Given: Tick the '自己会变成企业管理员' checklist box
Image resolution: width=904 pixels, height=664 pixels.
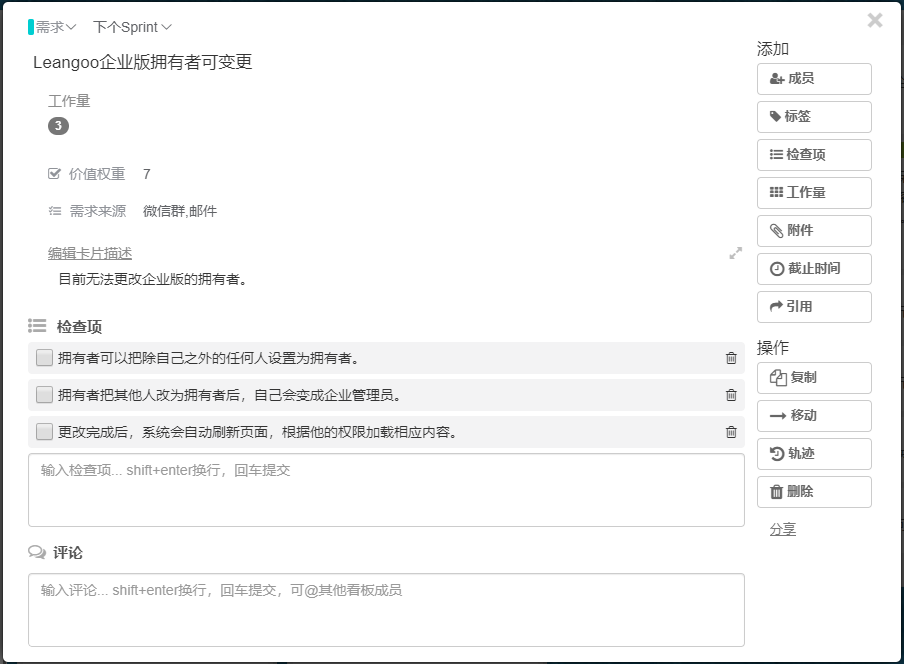Looking at the screenshot, I should (44, 395).
